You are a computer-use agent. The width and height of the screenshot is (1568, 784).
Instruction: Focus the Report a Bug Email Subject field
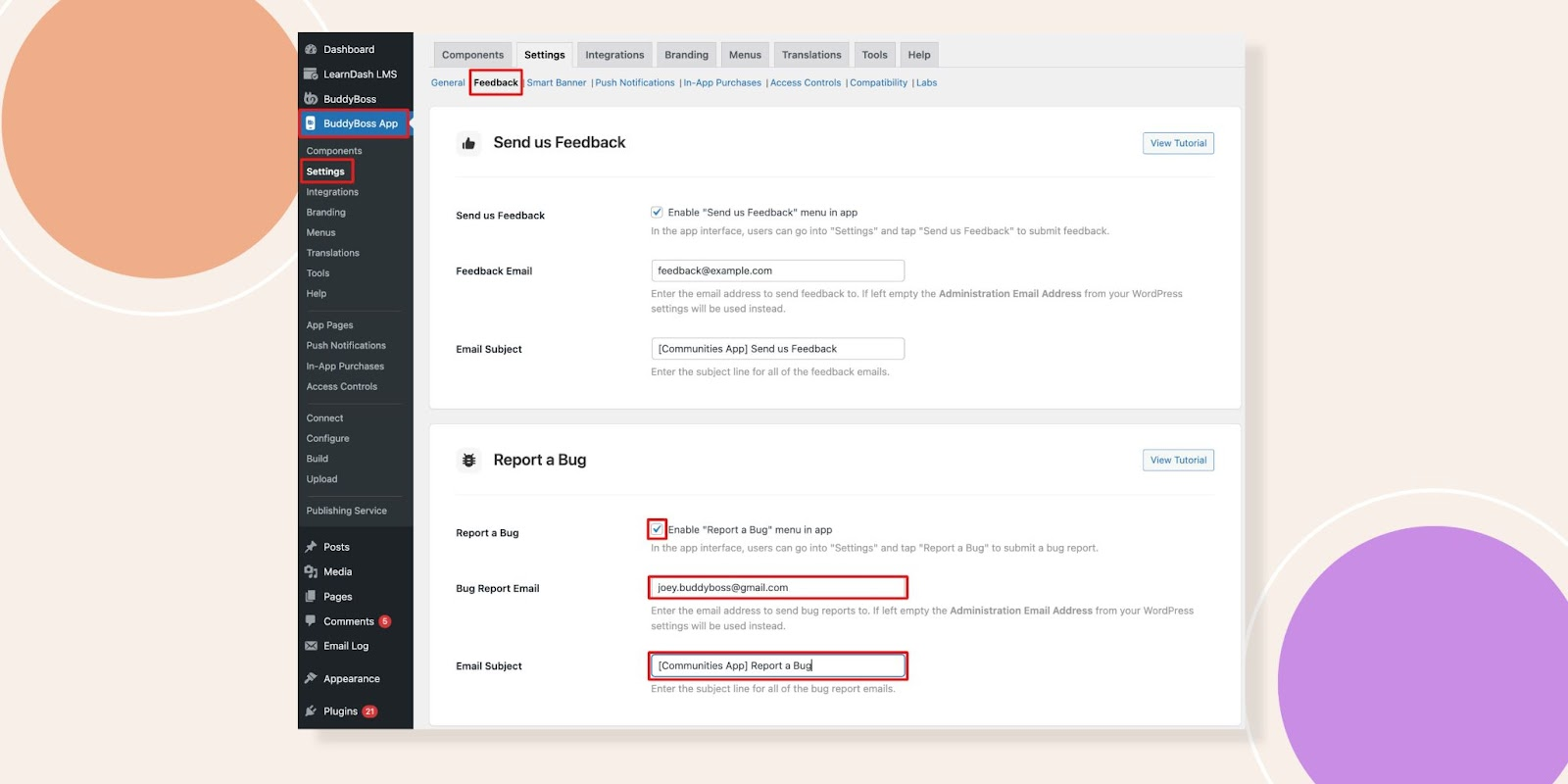pos(777,665)
